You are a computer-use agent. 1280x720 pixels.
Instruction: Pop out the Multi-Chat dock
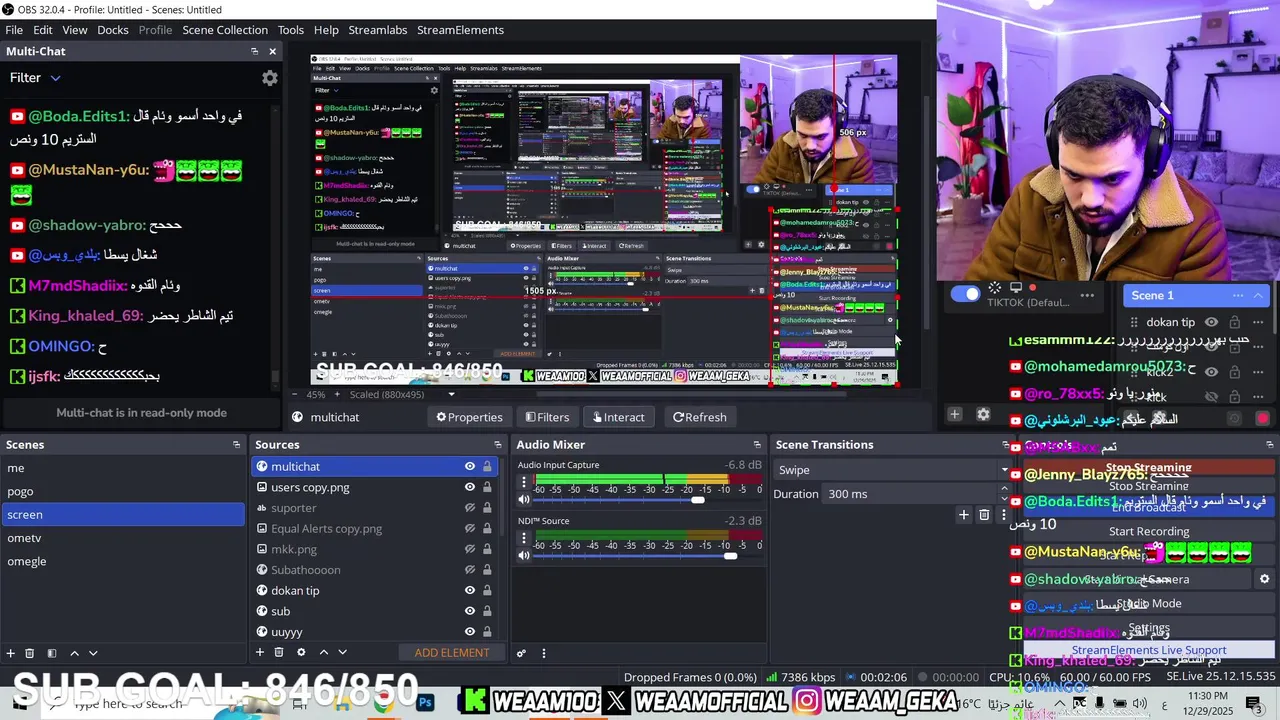[254, 51]
